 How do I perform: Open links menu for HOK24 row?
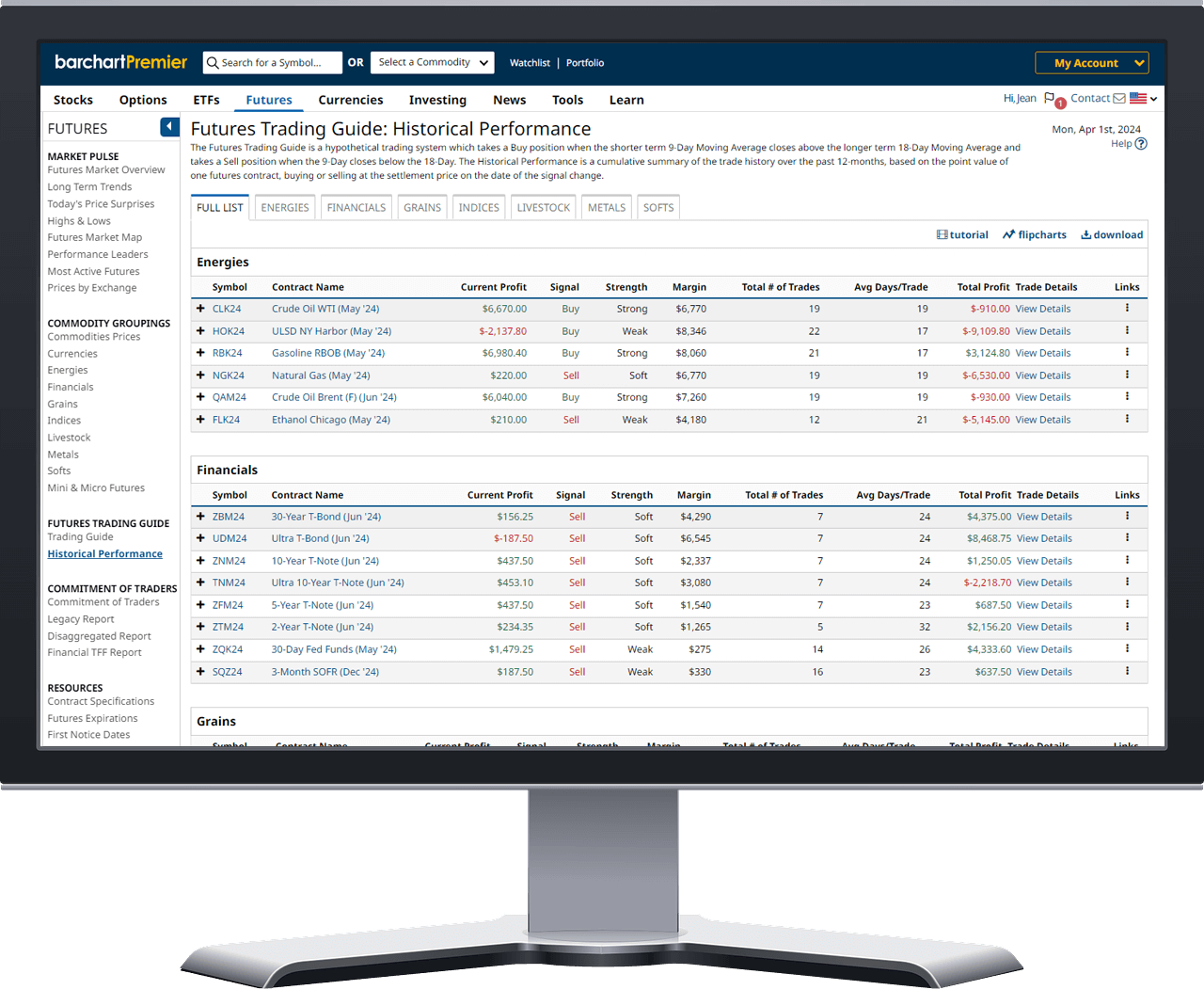click(x=1127, y=330)
